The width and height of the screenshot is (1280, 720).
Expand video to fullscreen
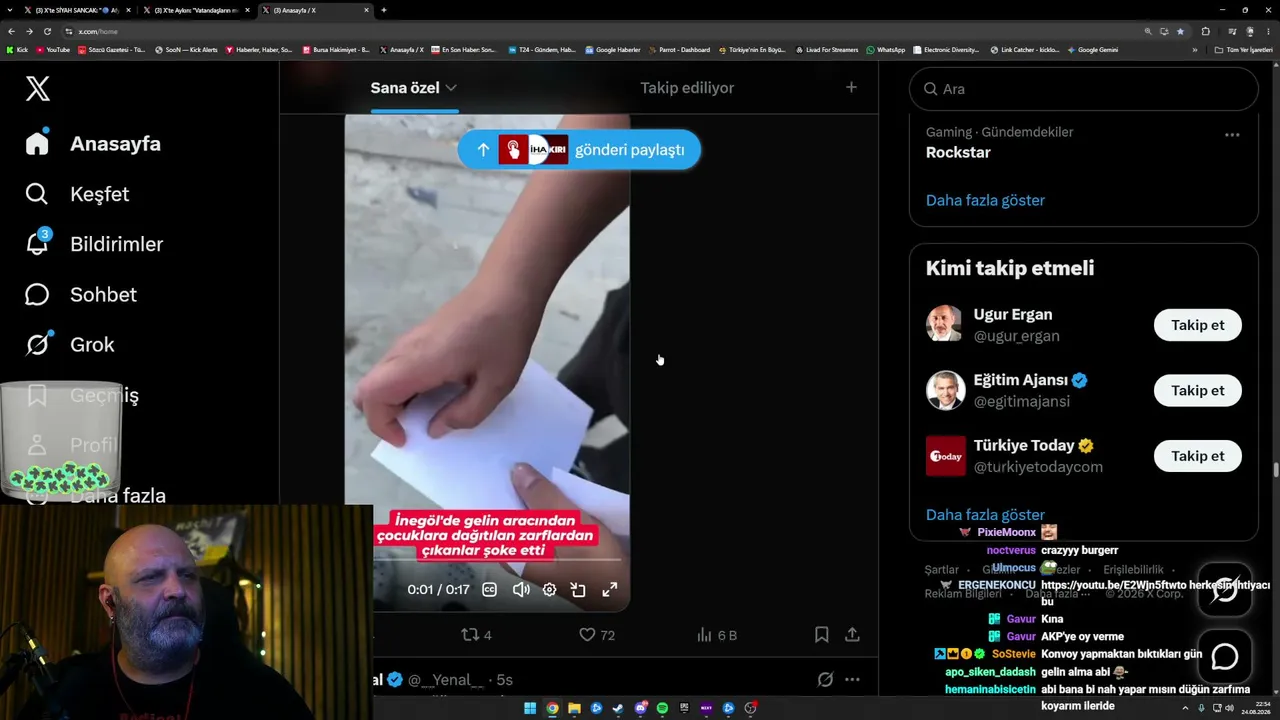[x=609, y=590]
